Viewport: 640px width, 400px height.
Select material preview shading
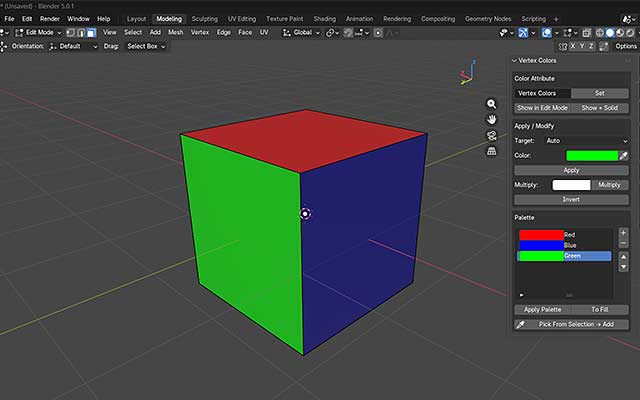coord(620,33)
